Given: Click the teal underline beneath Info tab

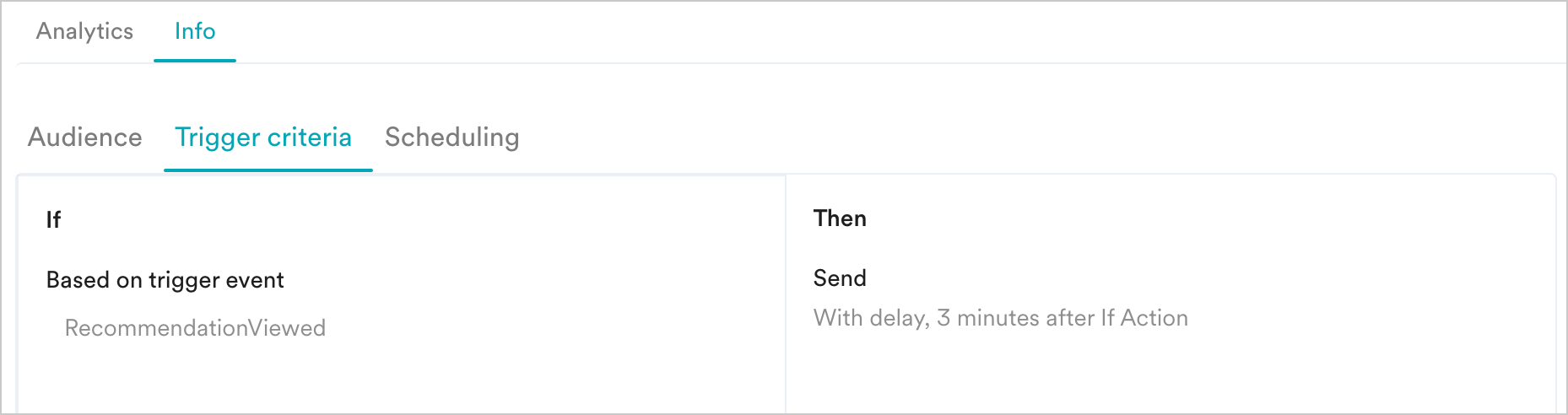Looking at the screenshot, I should pos(195,61).
